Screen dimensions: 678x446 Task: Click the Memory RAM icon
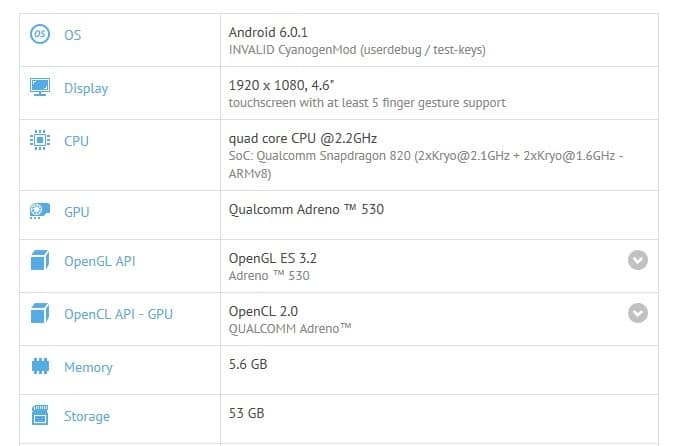tap(41, 367)
